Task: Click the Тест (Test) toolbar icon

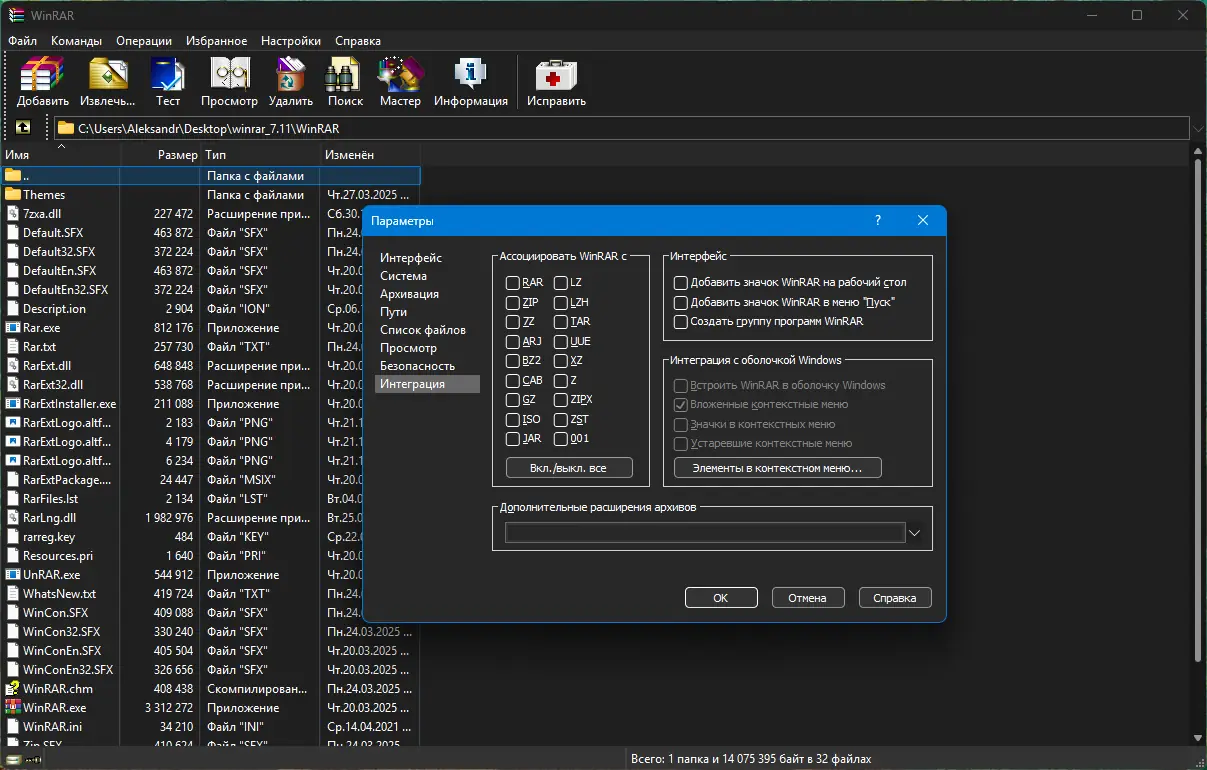Action: (167, 81)
